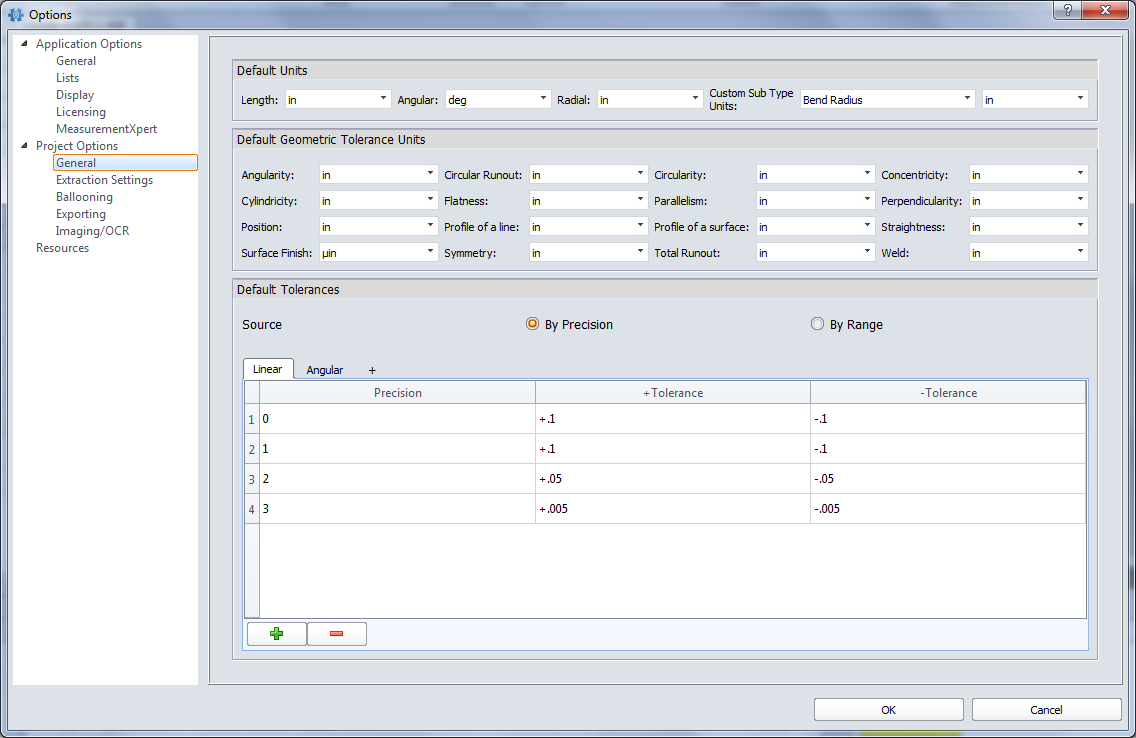This screenshot has width=1136, height=738.
Task: Open the Bend Radius sub type dropdown
Action: point(888,99)
